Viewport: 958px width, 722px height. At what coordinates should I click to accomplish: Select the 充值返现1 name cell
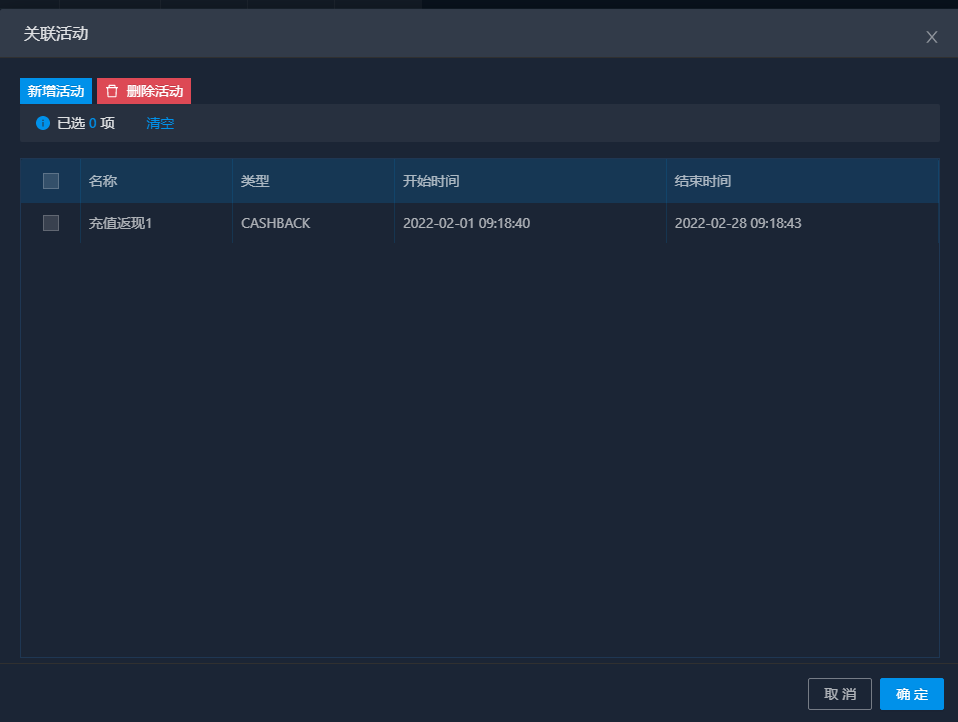click(x=120, y=223)
